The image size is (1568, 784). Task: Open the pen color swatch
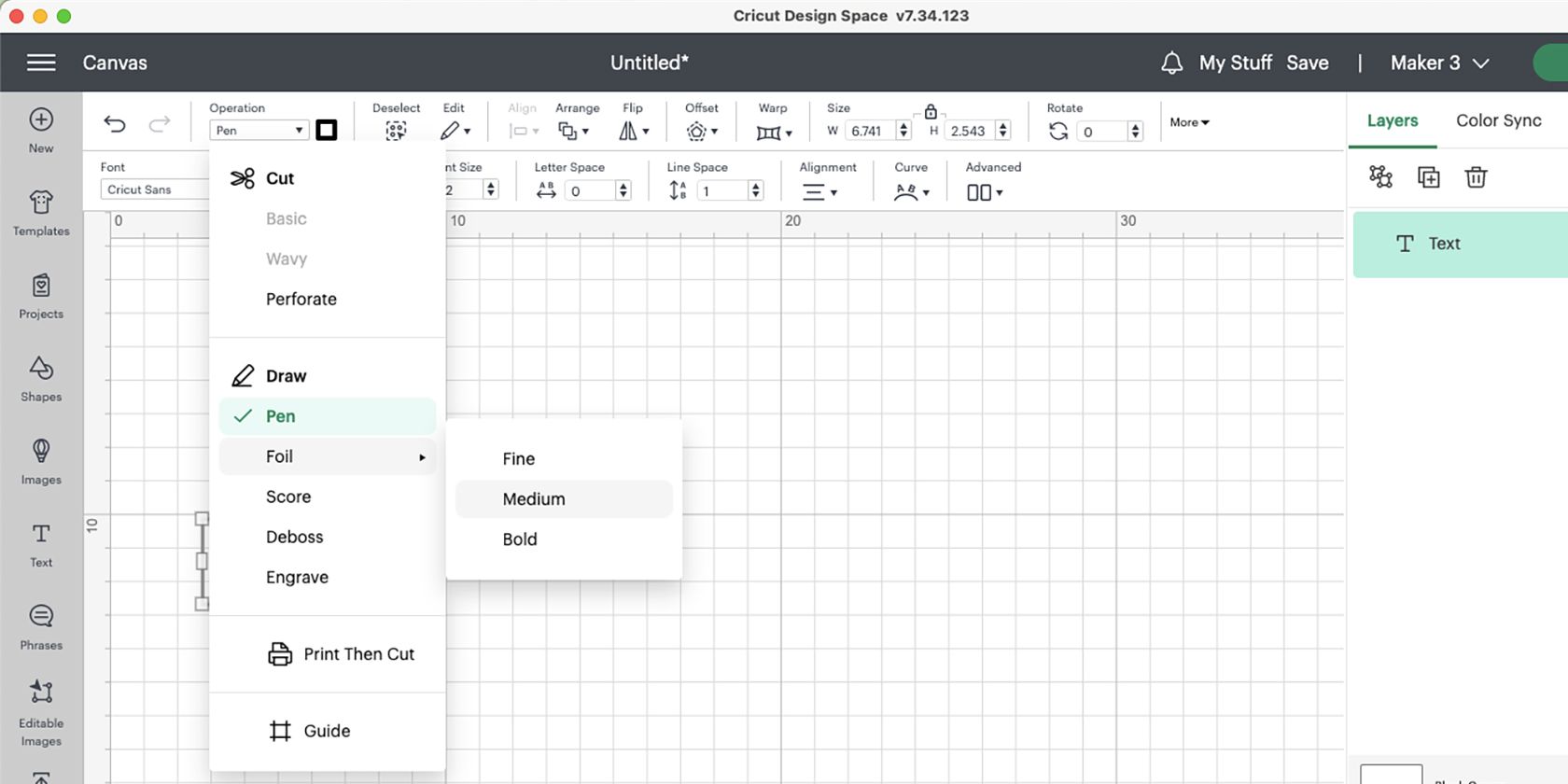click(327, 130)
